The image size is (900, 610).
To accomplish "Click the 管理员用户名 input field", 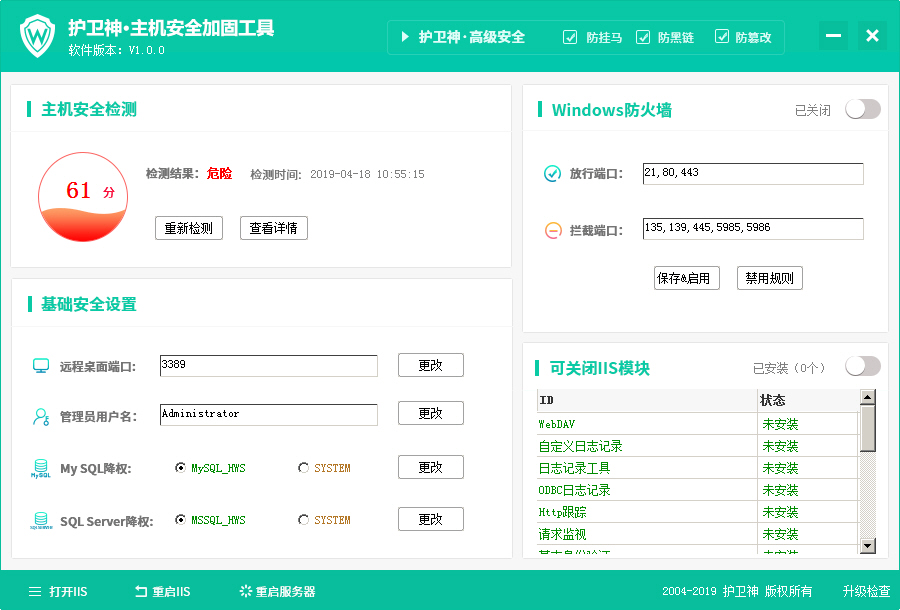I will click(269, 414).
